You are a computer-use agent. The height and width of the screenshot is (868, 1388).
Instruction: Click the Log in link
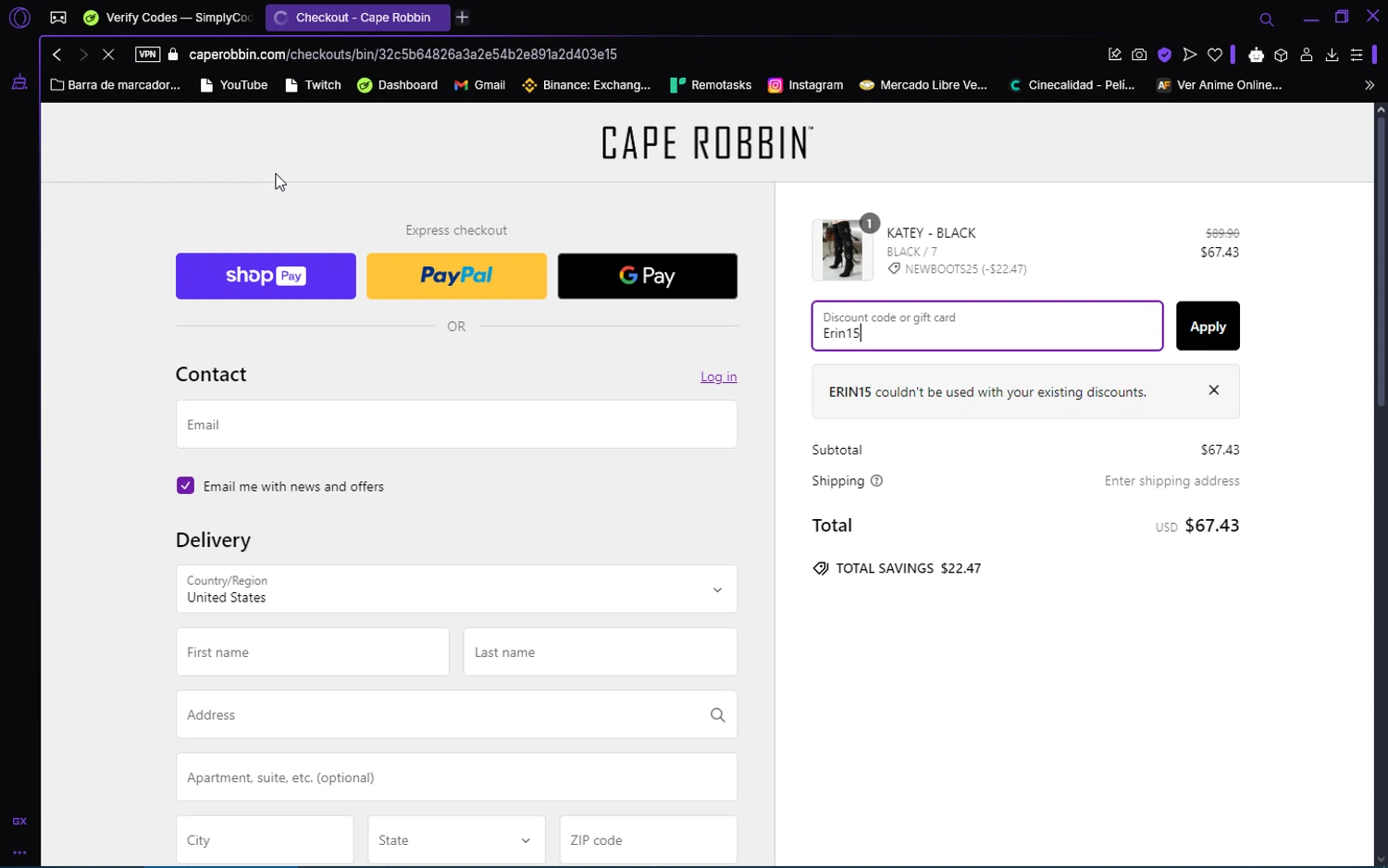[719, 377]
